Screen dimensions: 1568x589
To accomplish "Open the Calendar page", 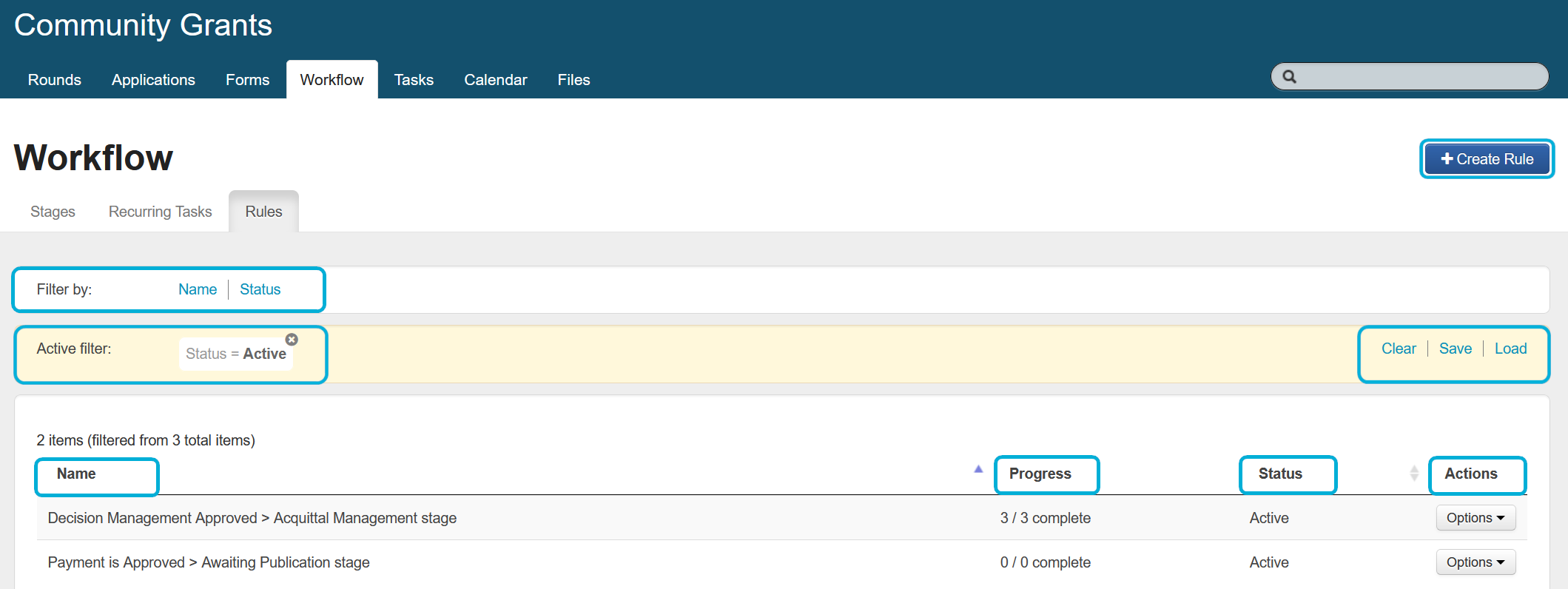I will [495, 80].
